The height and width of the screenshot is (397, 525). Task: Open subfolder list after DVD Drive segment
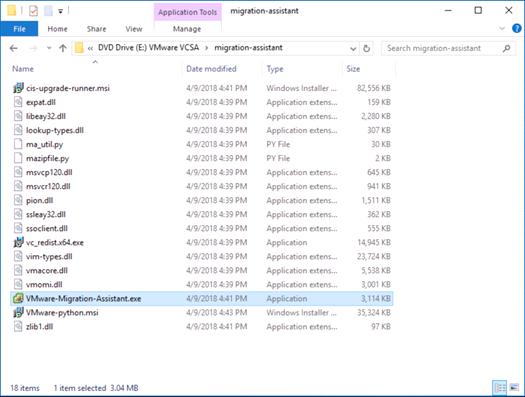pyautogui.click(x=207, y=48)
